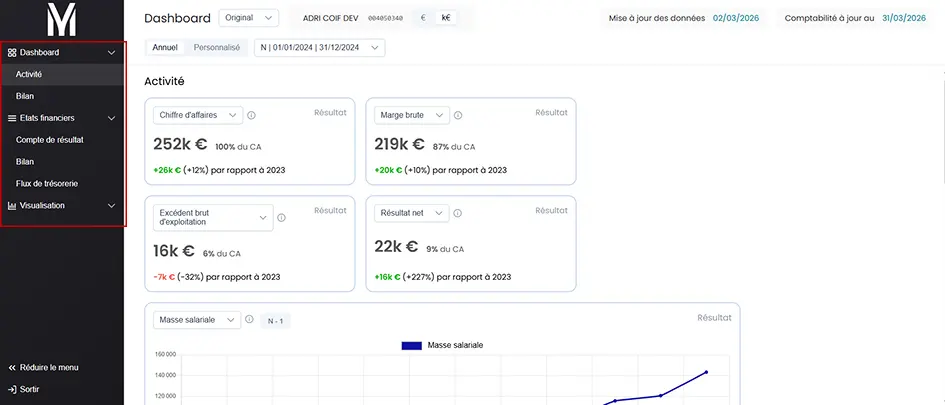Click the M logo in the sidebar
945x405 pixels.
(x=62, y=19)
